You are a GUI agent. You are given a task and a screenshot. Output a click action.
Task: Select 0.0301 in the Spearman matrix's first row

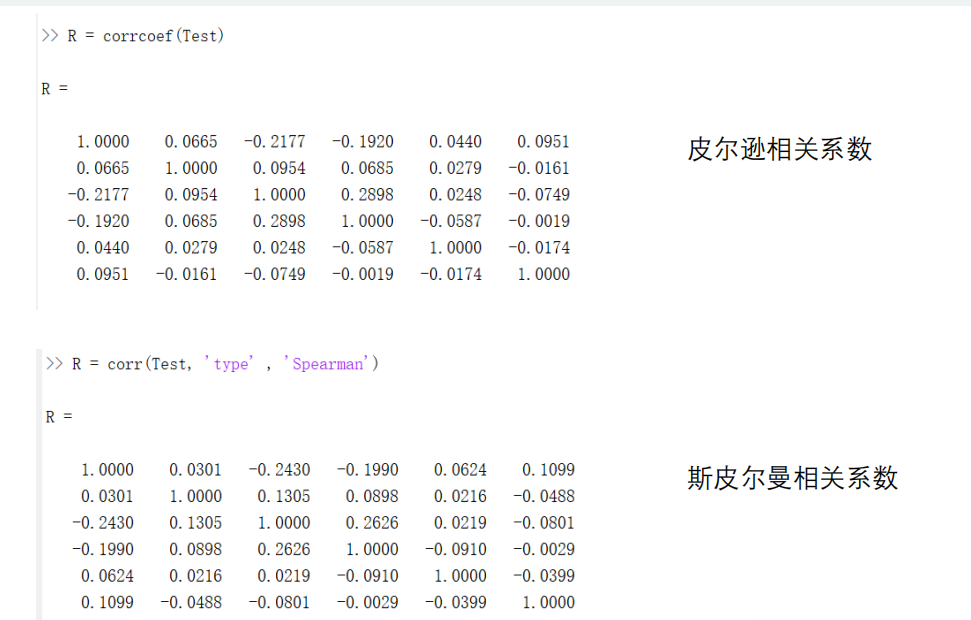(195, 470)
